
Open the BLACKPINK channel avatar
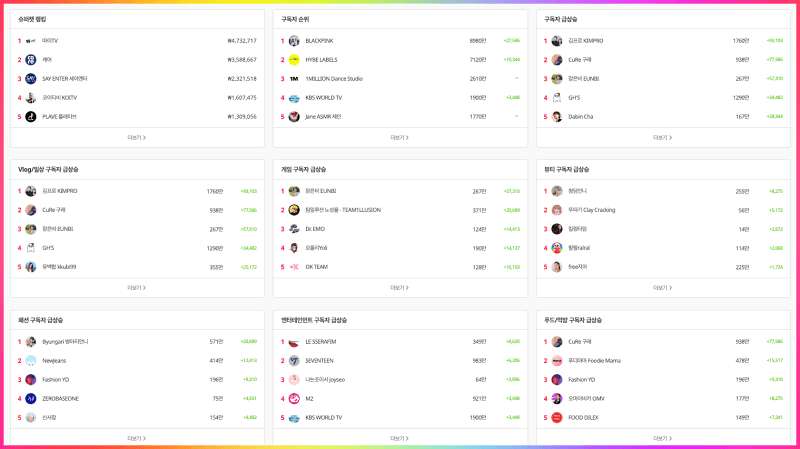[x=294, y=41]
